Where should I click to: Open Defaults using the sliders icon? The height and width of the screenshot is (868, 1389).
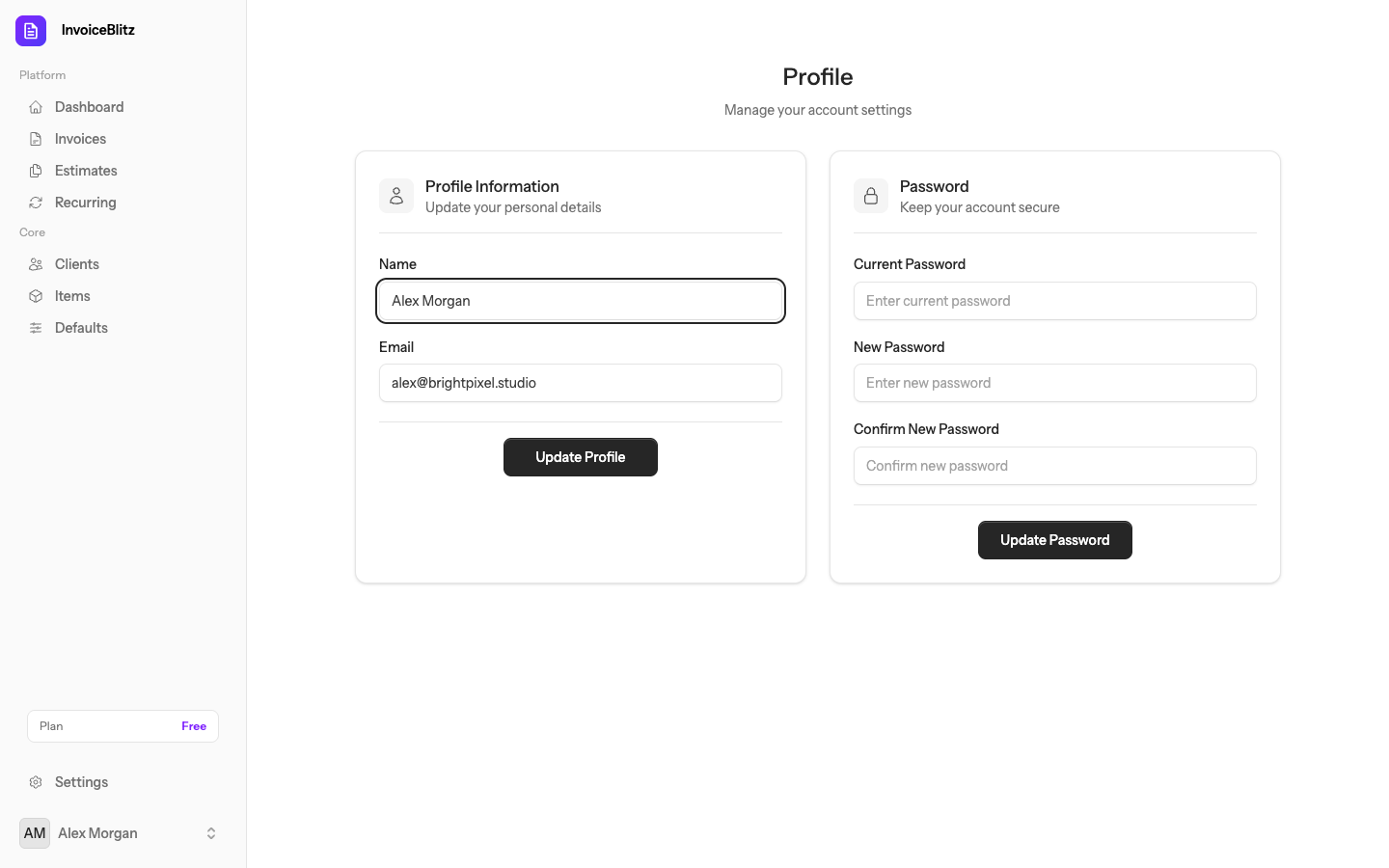36,327
